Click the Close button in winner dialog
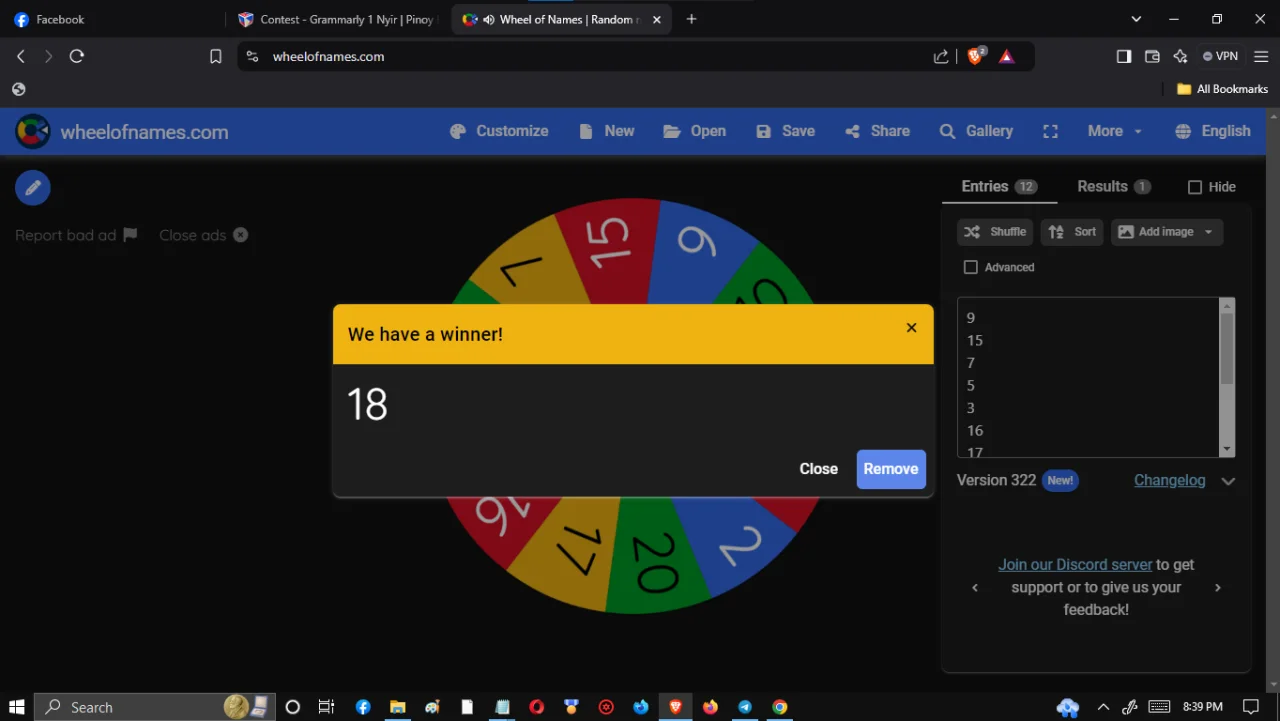1280x721 pixels. 818,469
